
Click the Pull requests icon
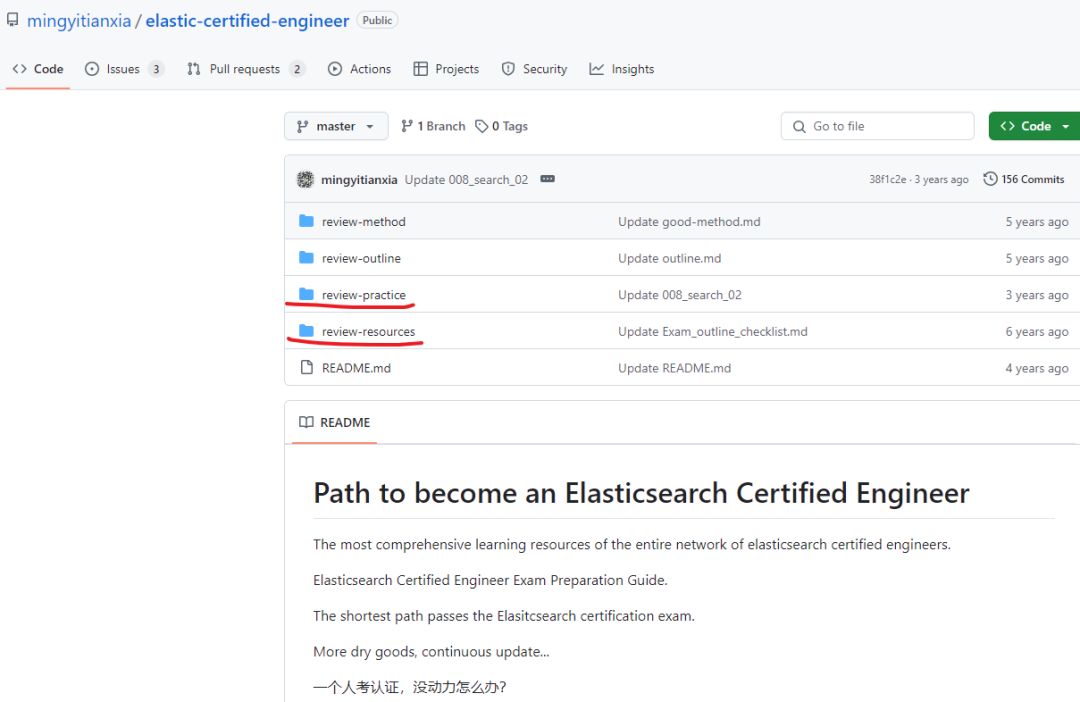coord(194,69)
